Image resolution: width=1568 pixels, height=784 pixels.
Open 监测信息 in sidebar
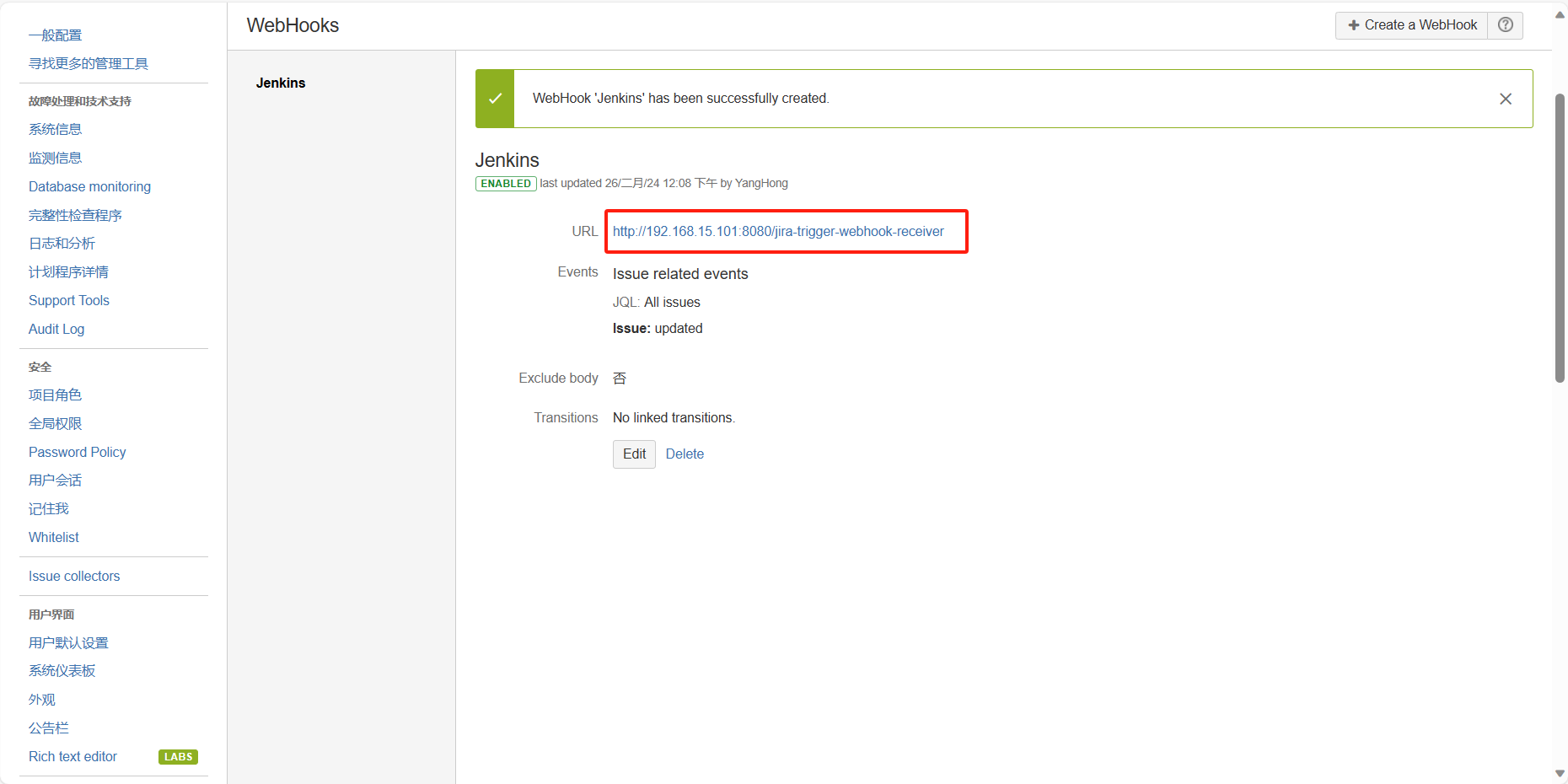55,158
